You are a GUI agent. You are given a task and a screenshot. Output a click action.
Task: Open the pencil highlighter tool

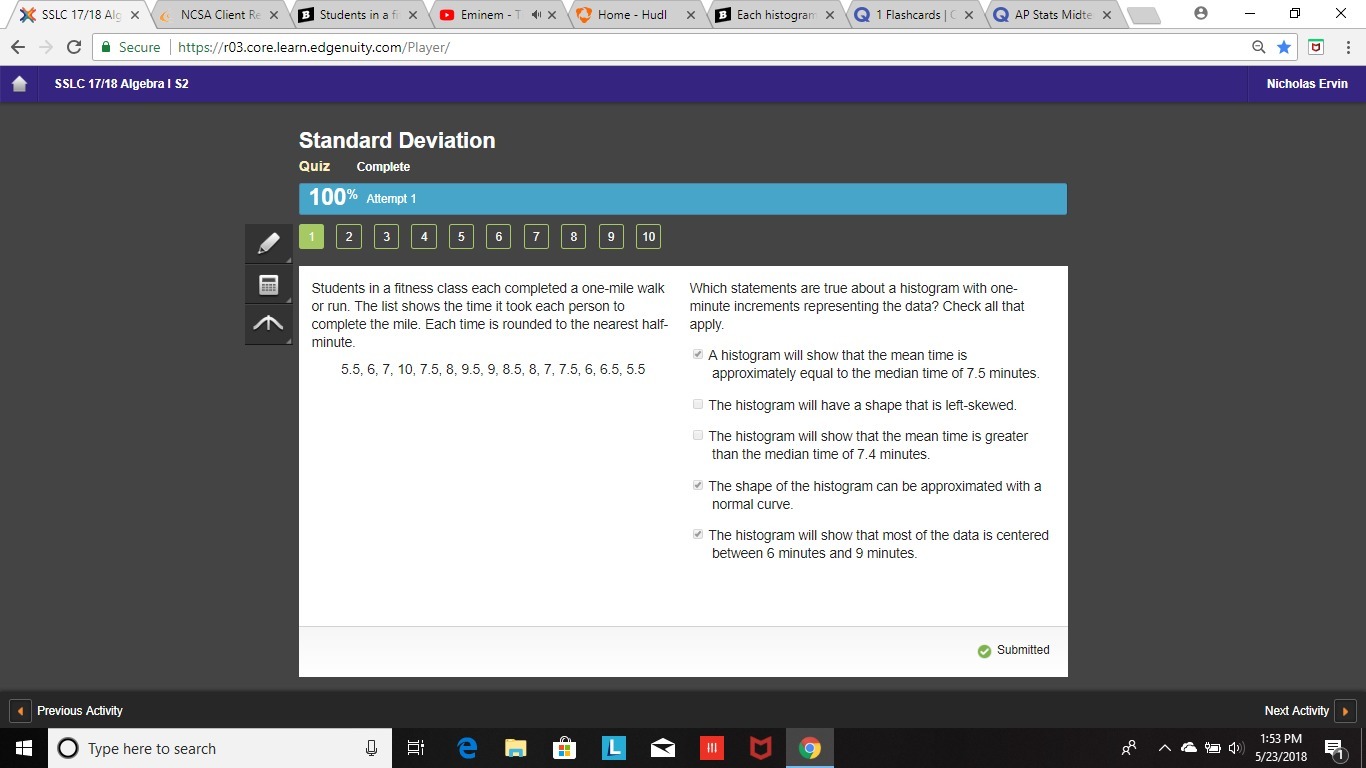tap(268, 243)
